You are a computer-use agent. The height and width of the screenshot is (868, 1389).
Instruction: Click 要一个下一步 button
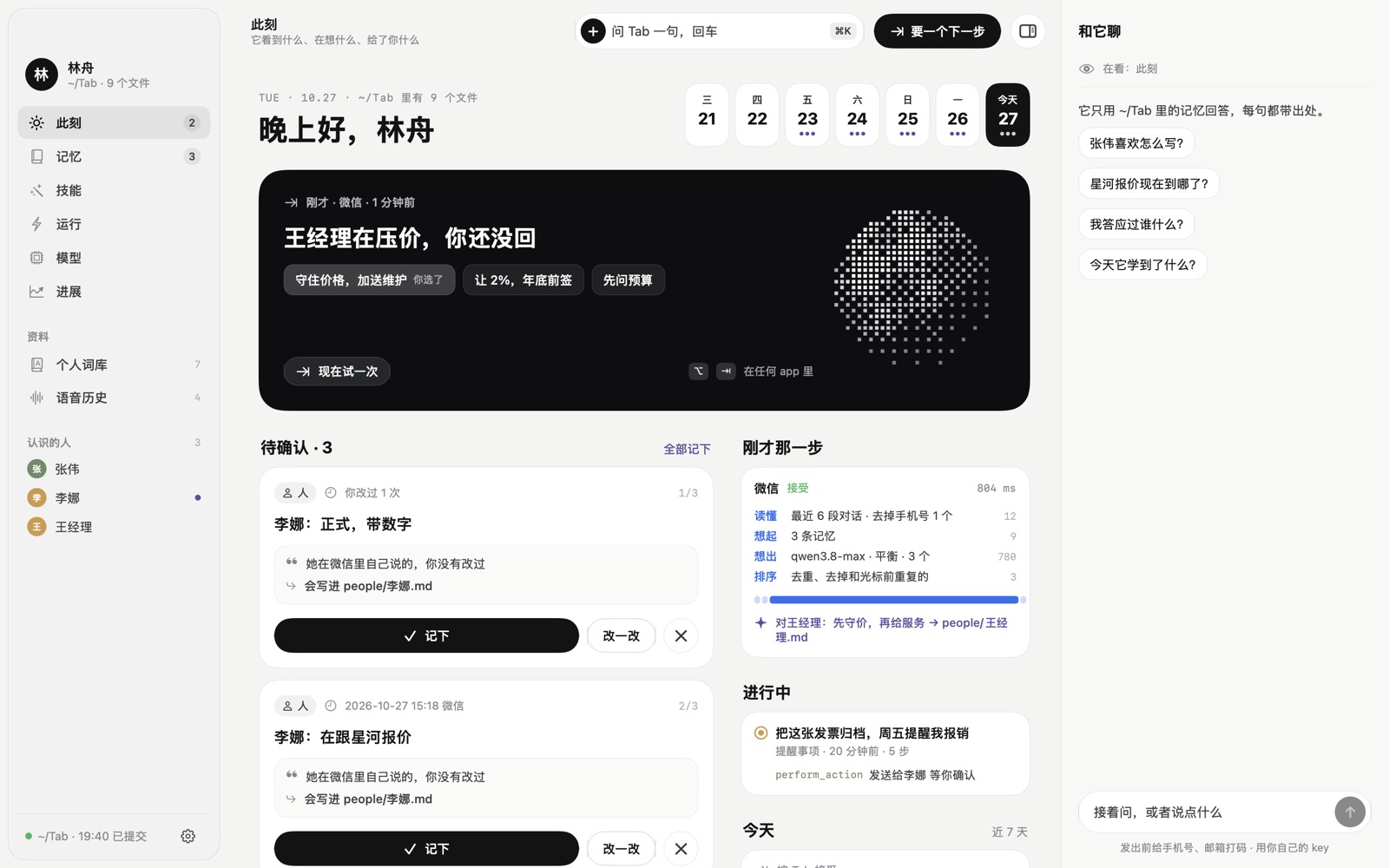click(937, 31)
